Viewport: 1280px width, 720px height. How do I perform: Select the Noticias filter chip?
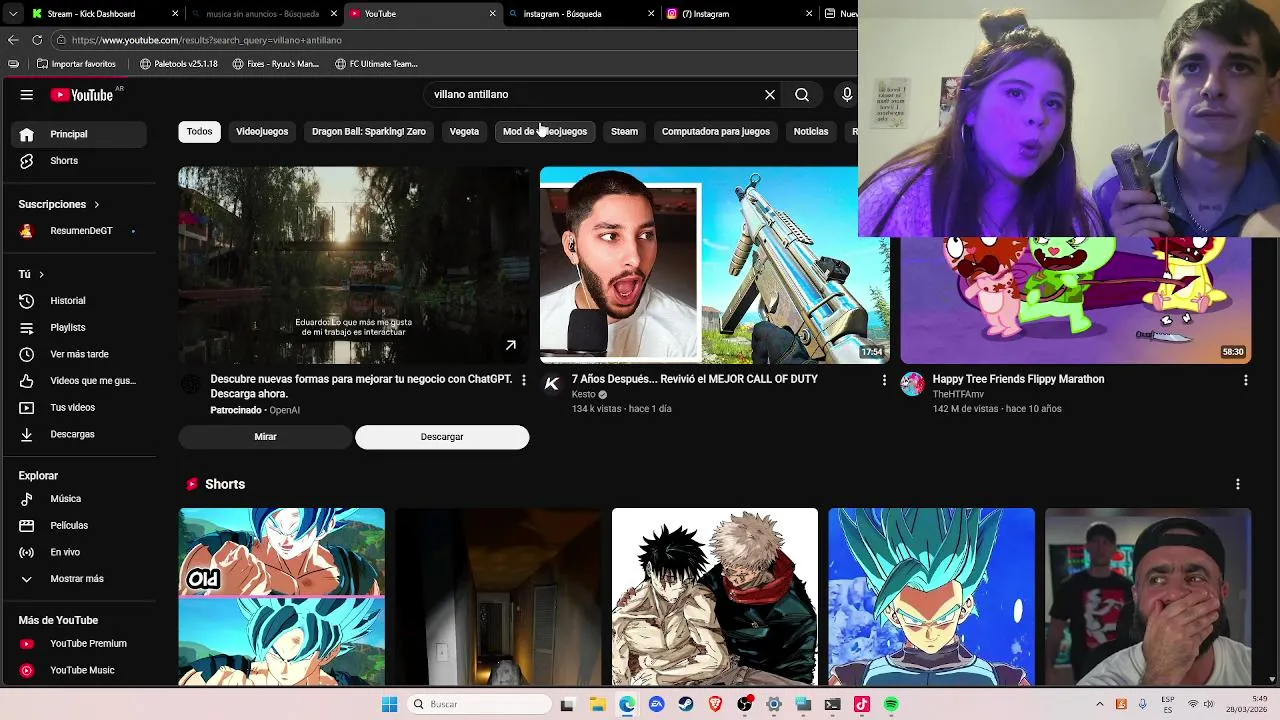[x=810, y=132]
